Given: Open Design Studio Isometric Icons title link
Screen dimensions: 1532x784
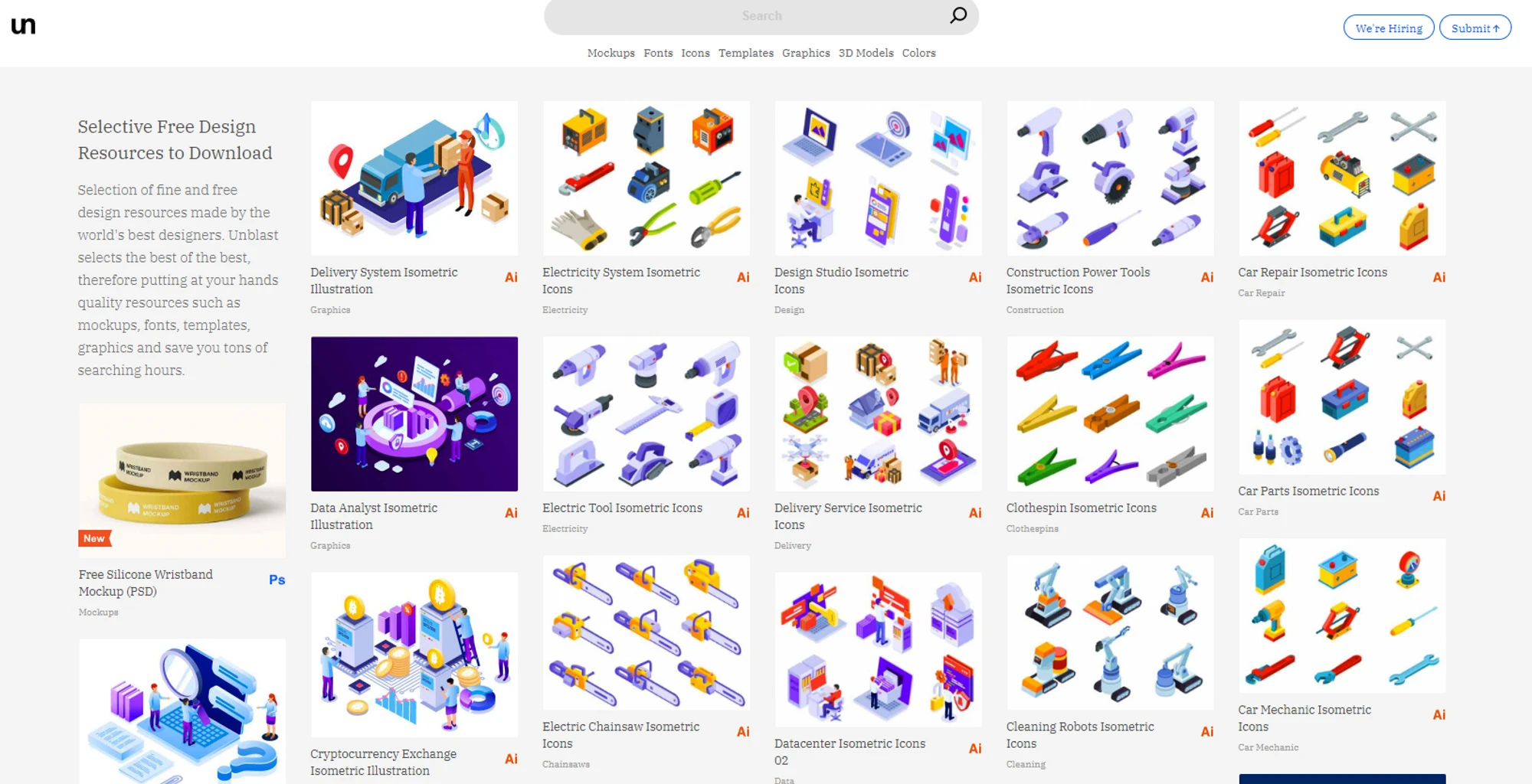Looking at the screenshot, I should click(841, 281).
